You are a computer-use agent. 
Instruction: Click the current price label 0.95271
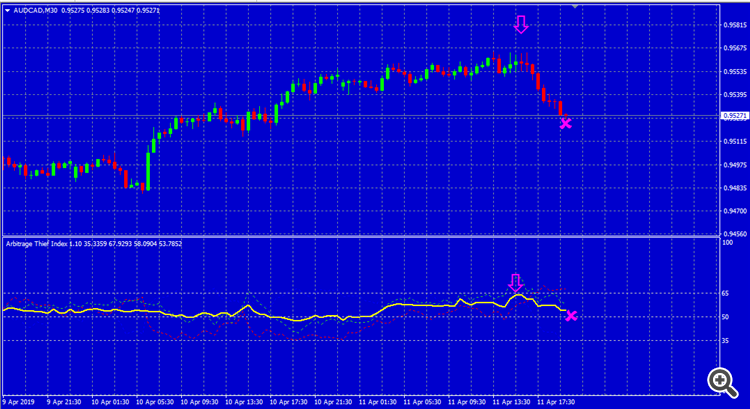[x=736, y=116]
